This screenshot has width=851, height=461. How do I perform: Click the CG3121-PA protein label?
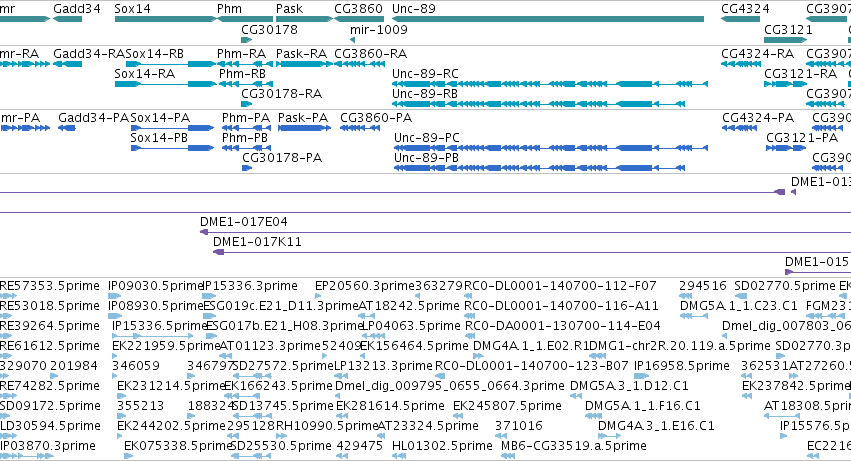tap(802, 137)
